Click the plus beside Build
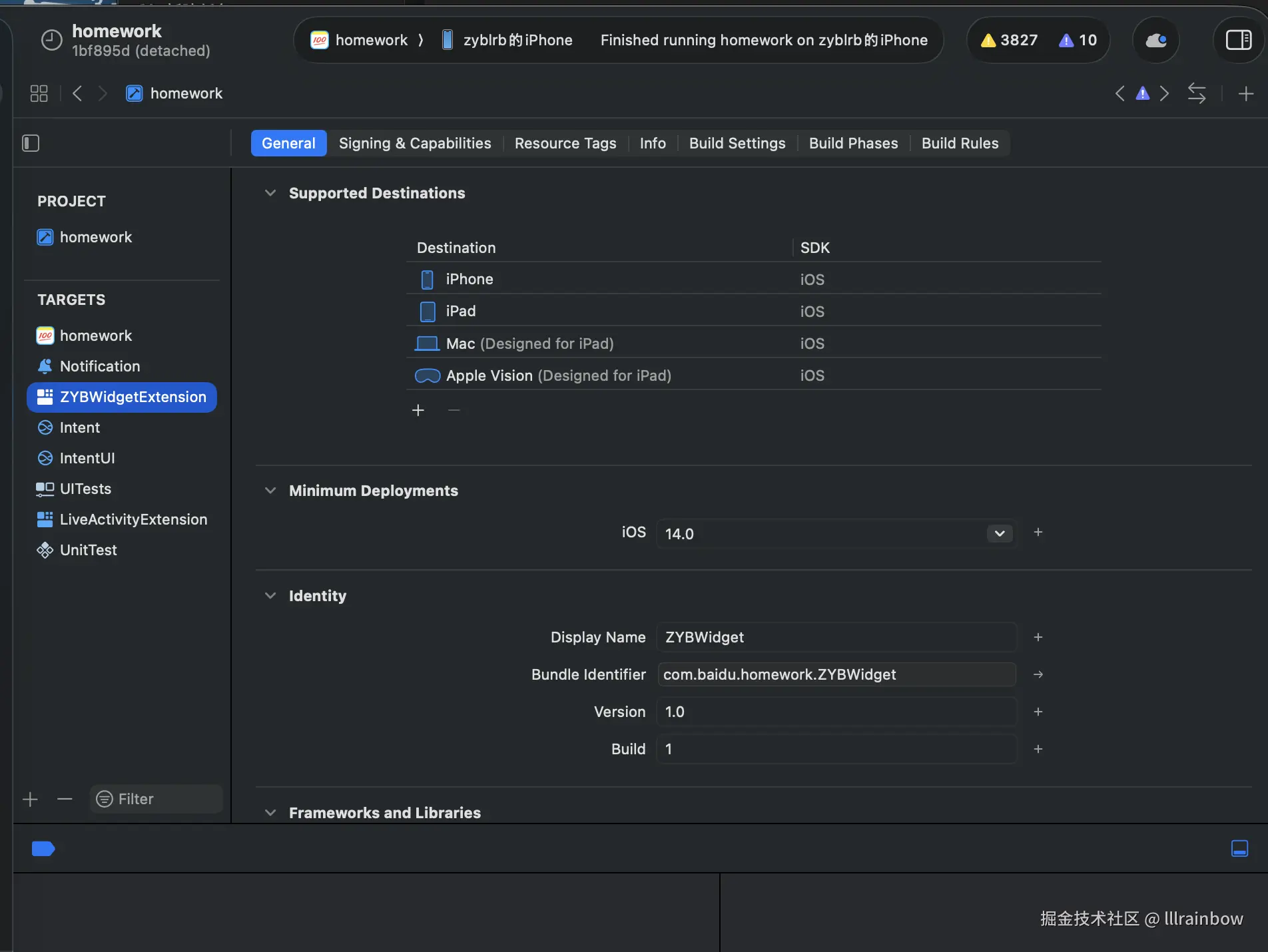 (x=1038, y=749)
